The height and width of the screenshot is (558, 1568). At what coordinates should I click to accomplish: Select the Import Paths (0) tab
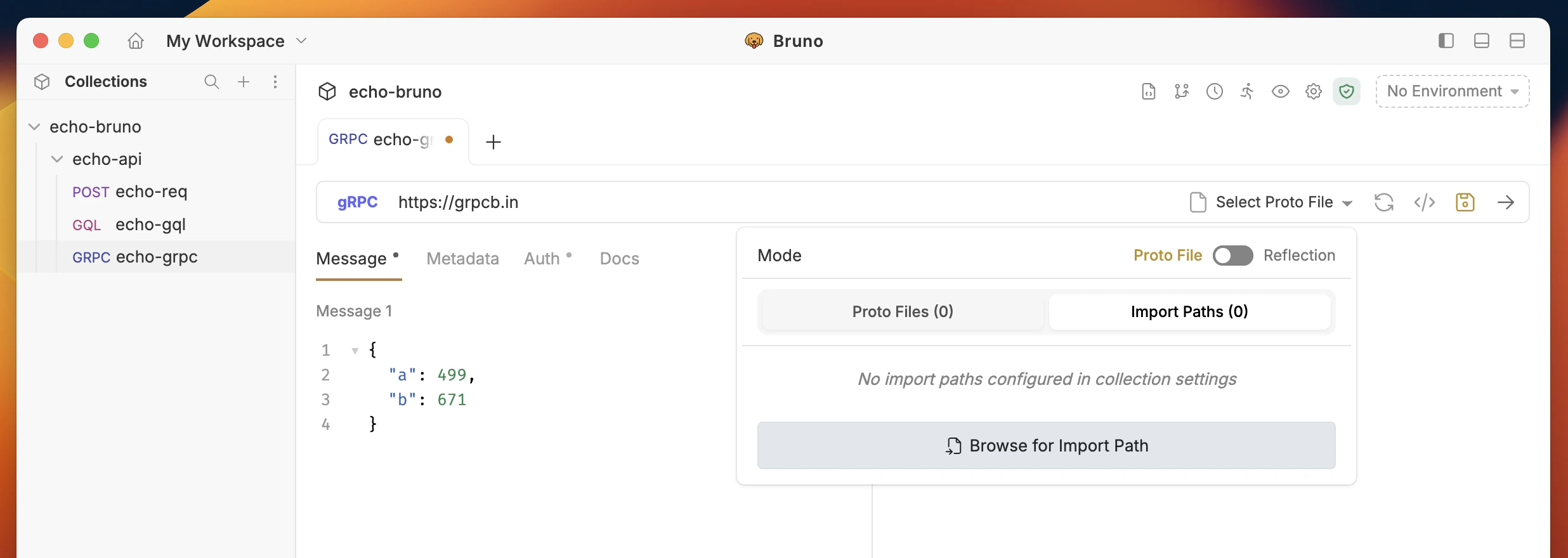1189,311
